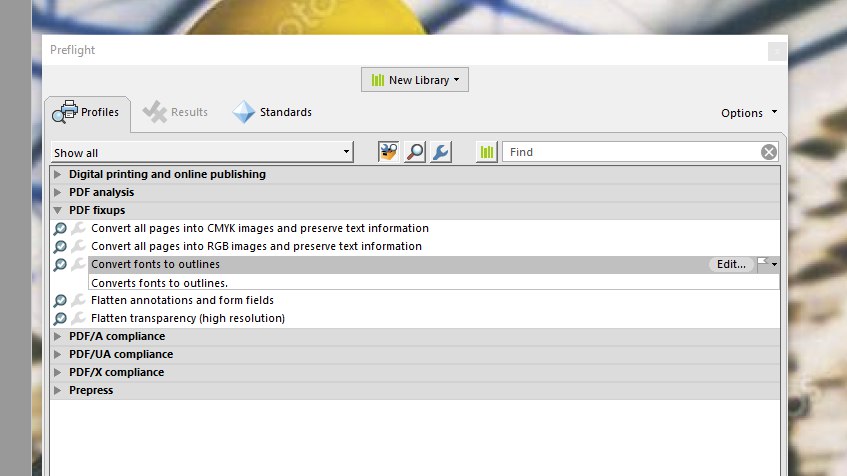
Task: Click magnifier icon on Flatten transparency row
Action: (x=60, y=318)
